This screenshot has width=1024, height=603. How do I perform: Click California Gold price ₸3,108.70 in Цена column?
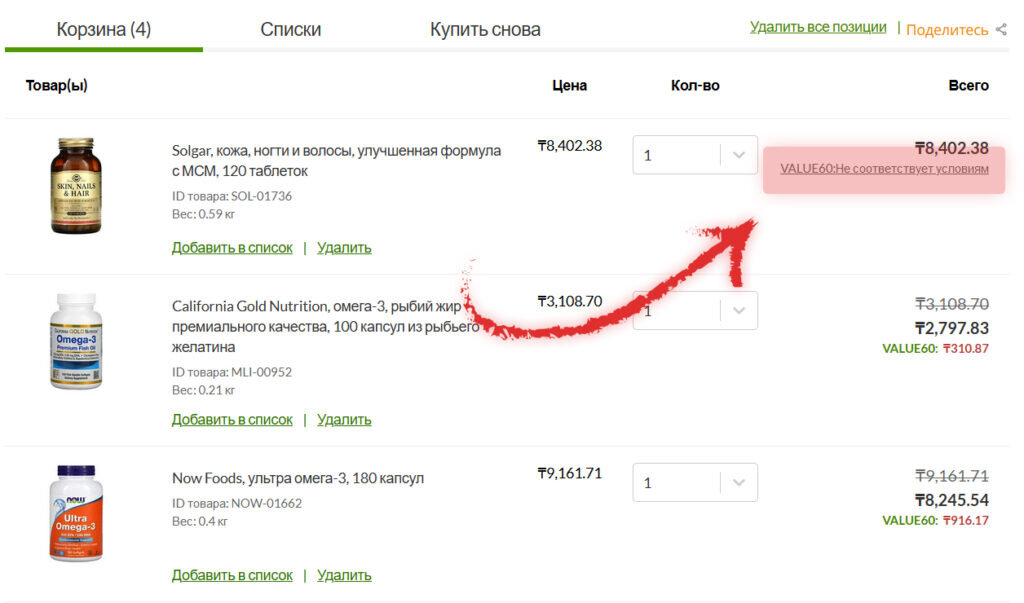[569, 301]
